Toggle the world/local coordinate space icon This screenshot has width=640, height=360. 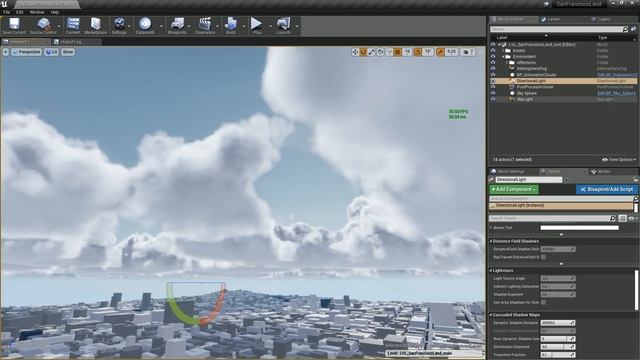380,52
